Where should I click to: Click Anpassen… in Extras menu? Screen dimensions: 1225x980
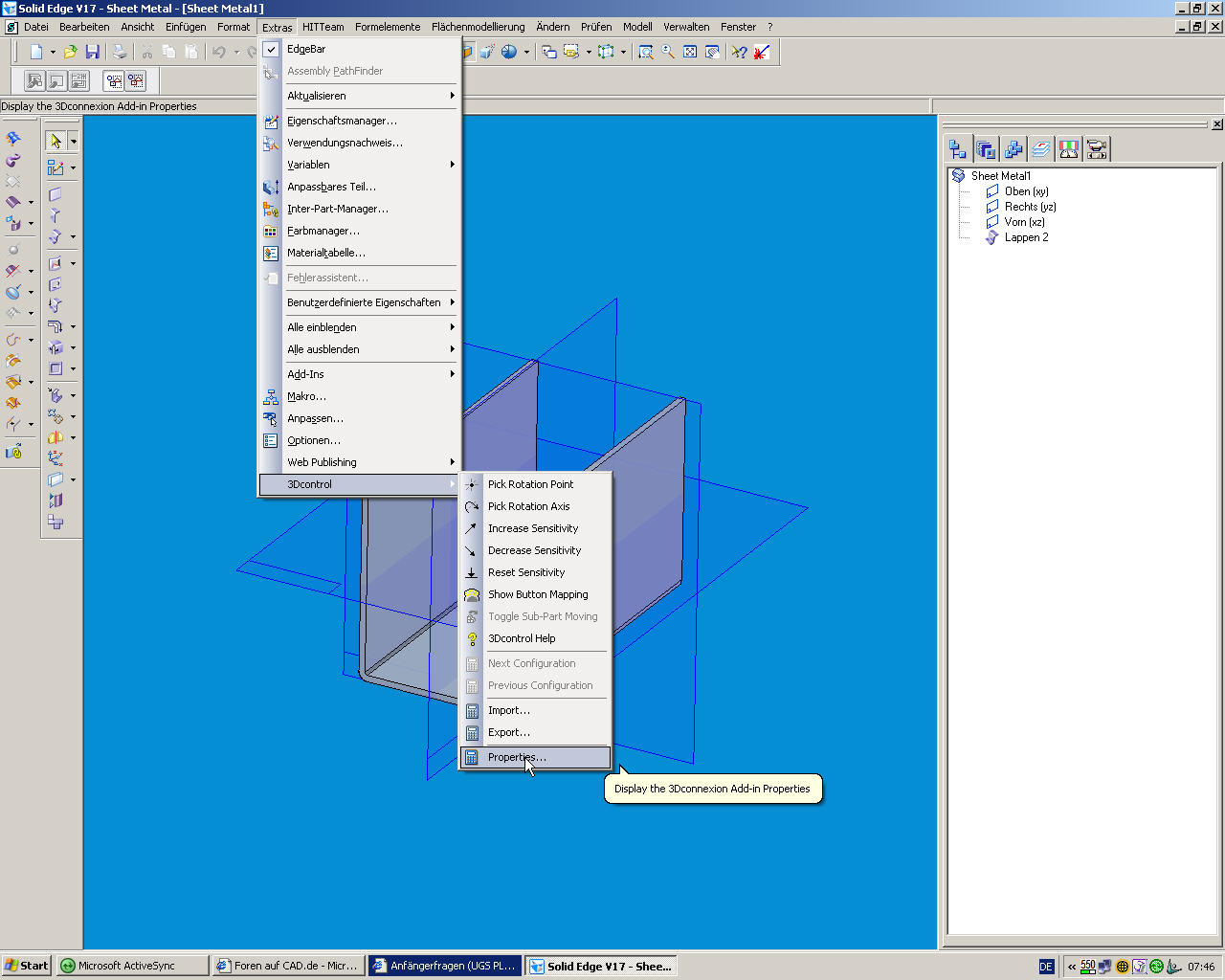[x=360, y=418]
